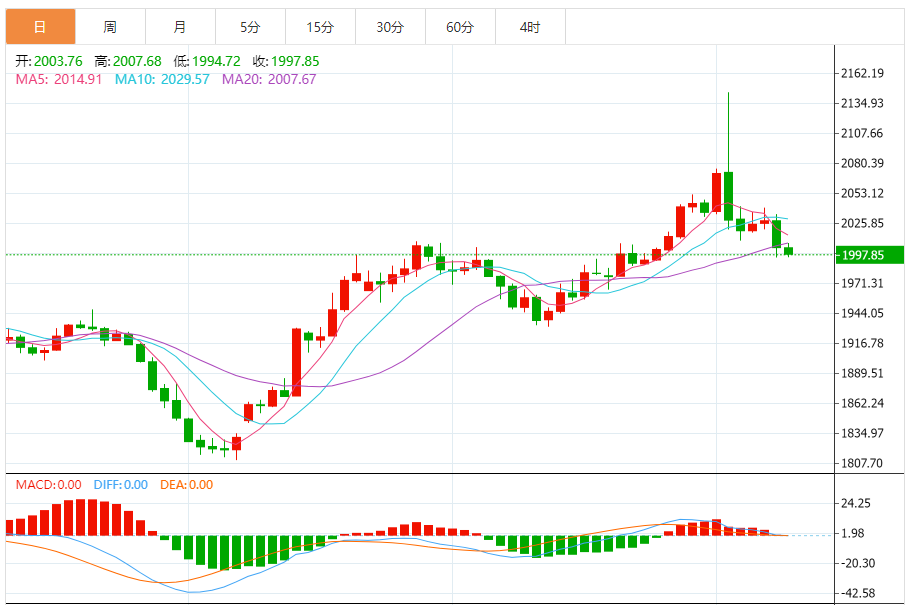Viewport: 911px width, 605px height.
Task: Click the 1862.24 price axis label
Action: tap(862, 403)
